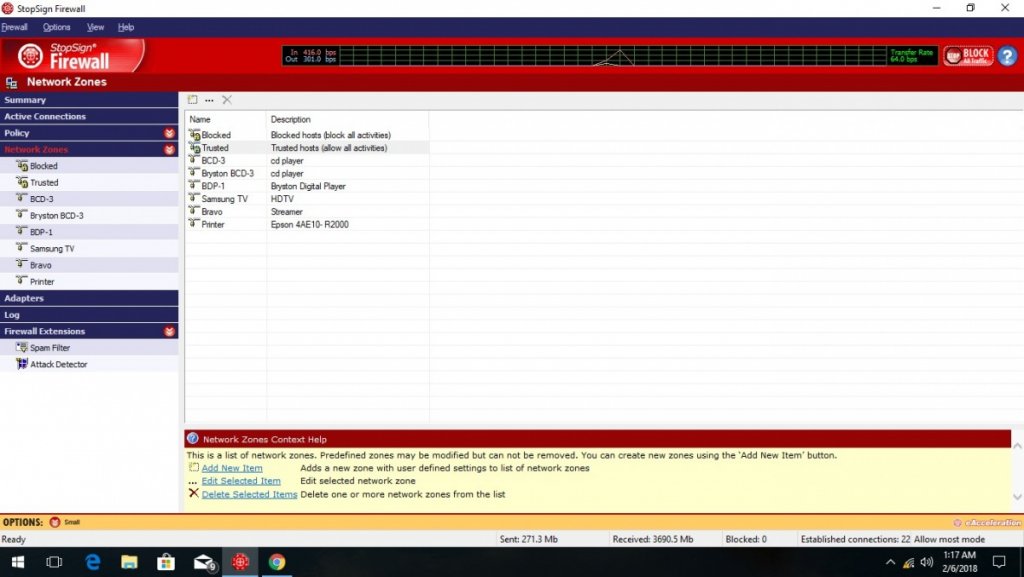
Task: Click the 'Epson 4AE10- R2000' description cell
Action: coord(310,225)
